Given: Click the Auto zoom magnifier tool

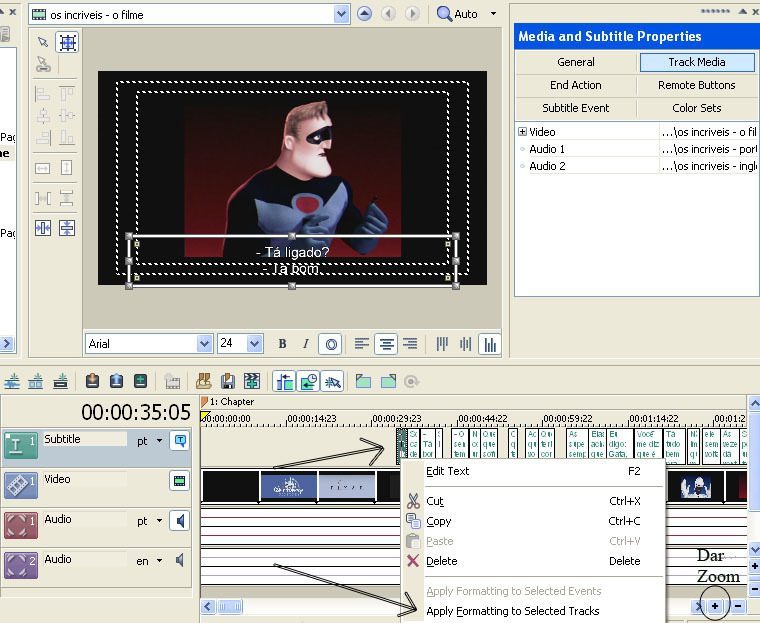Looking at the screenshot, I should pyautogui.click(x=458, y=14).
